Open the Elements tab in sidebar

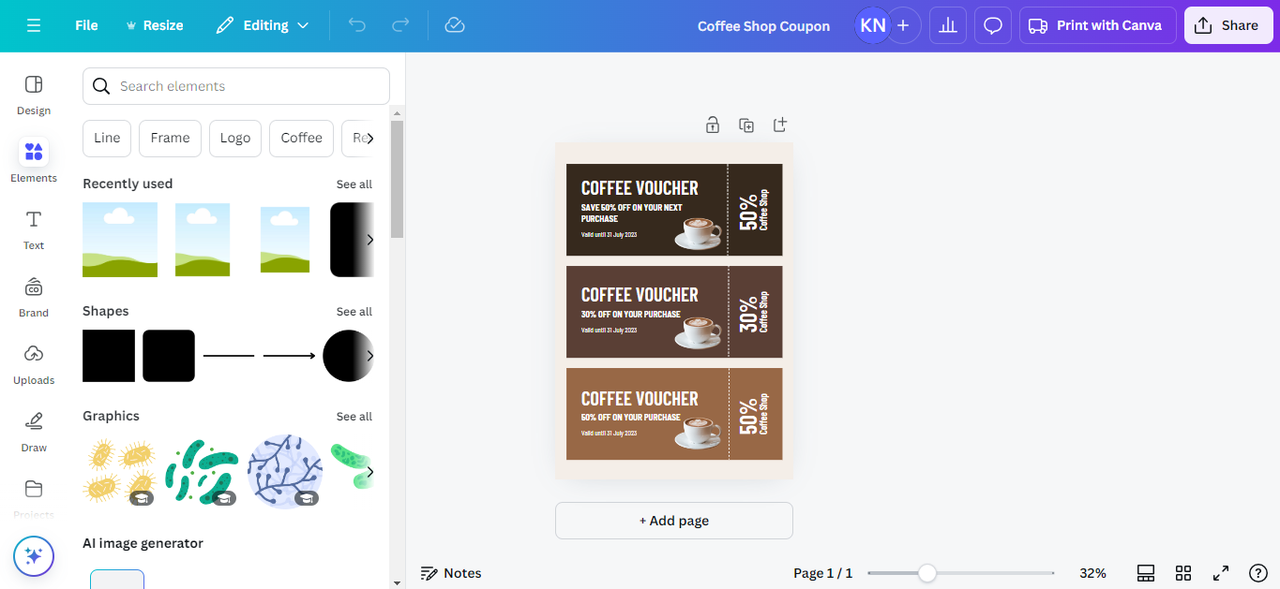(x=34, y=162)
